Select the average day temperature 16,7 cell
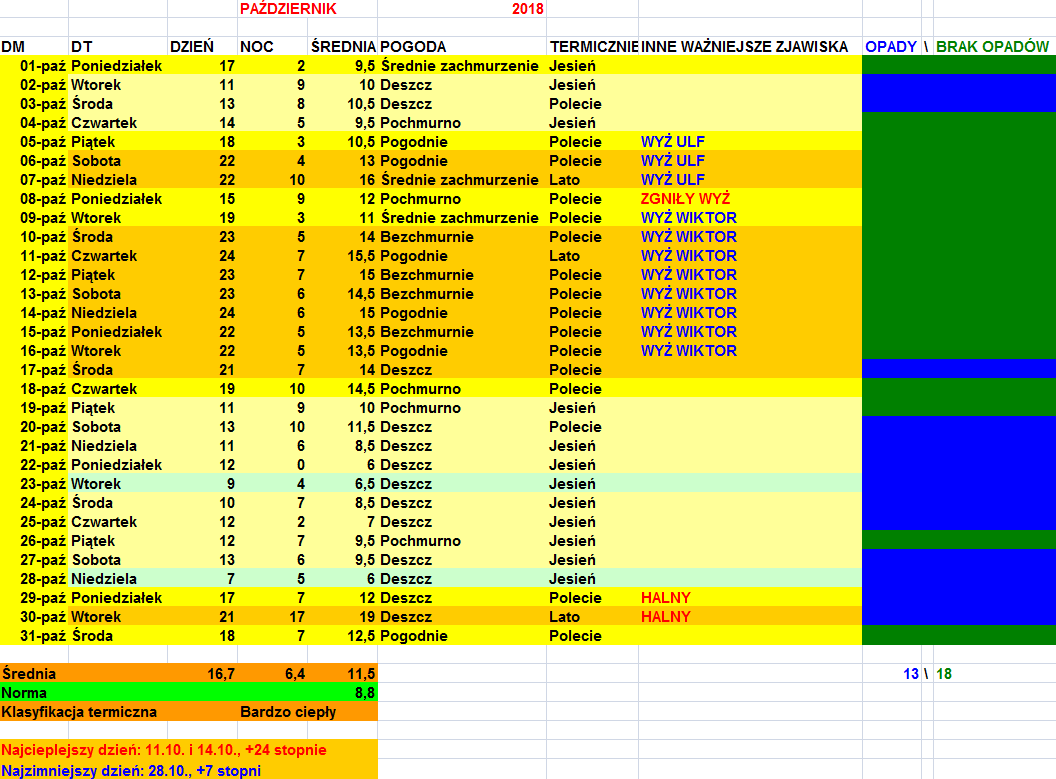Screen dimensions: 1056x779 221,674
